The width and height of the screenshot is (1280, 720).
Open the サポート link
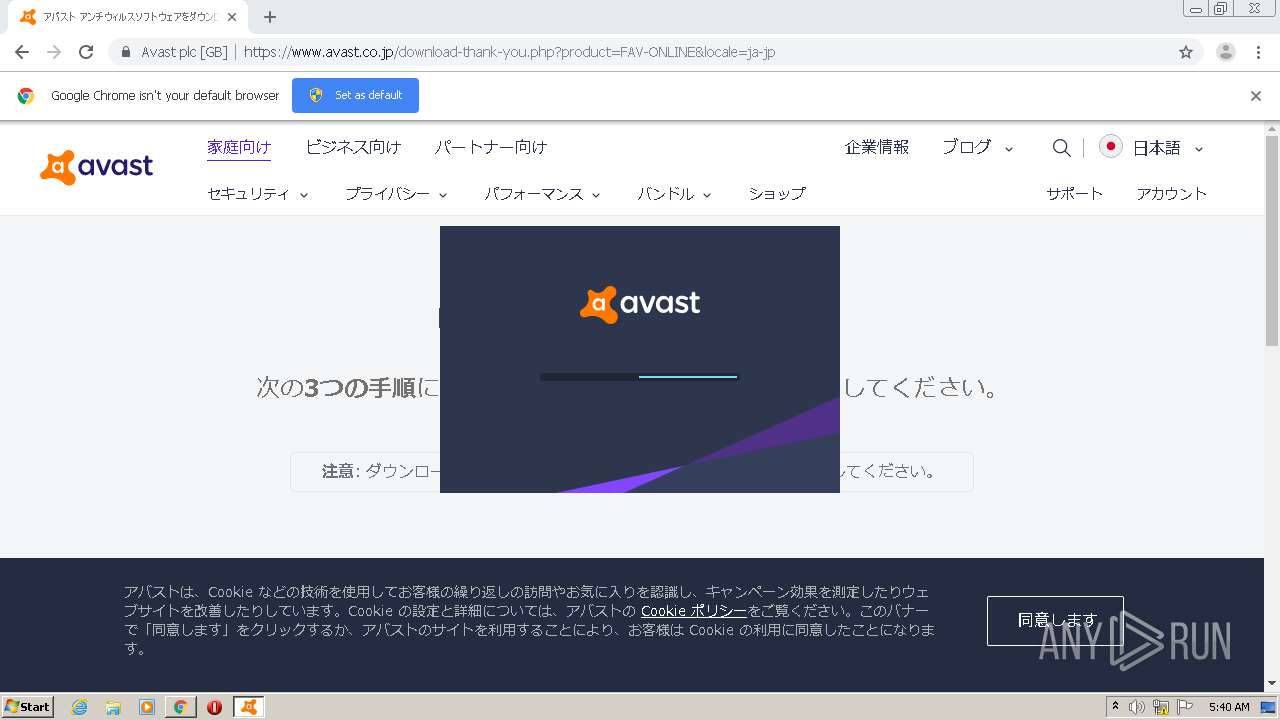pyautogui.click(x=1075, y=194)
